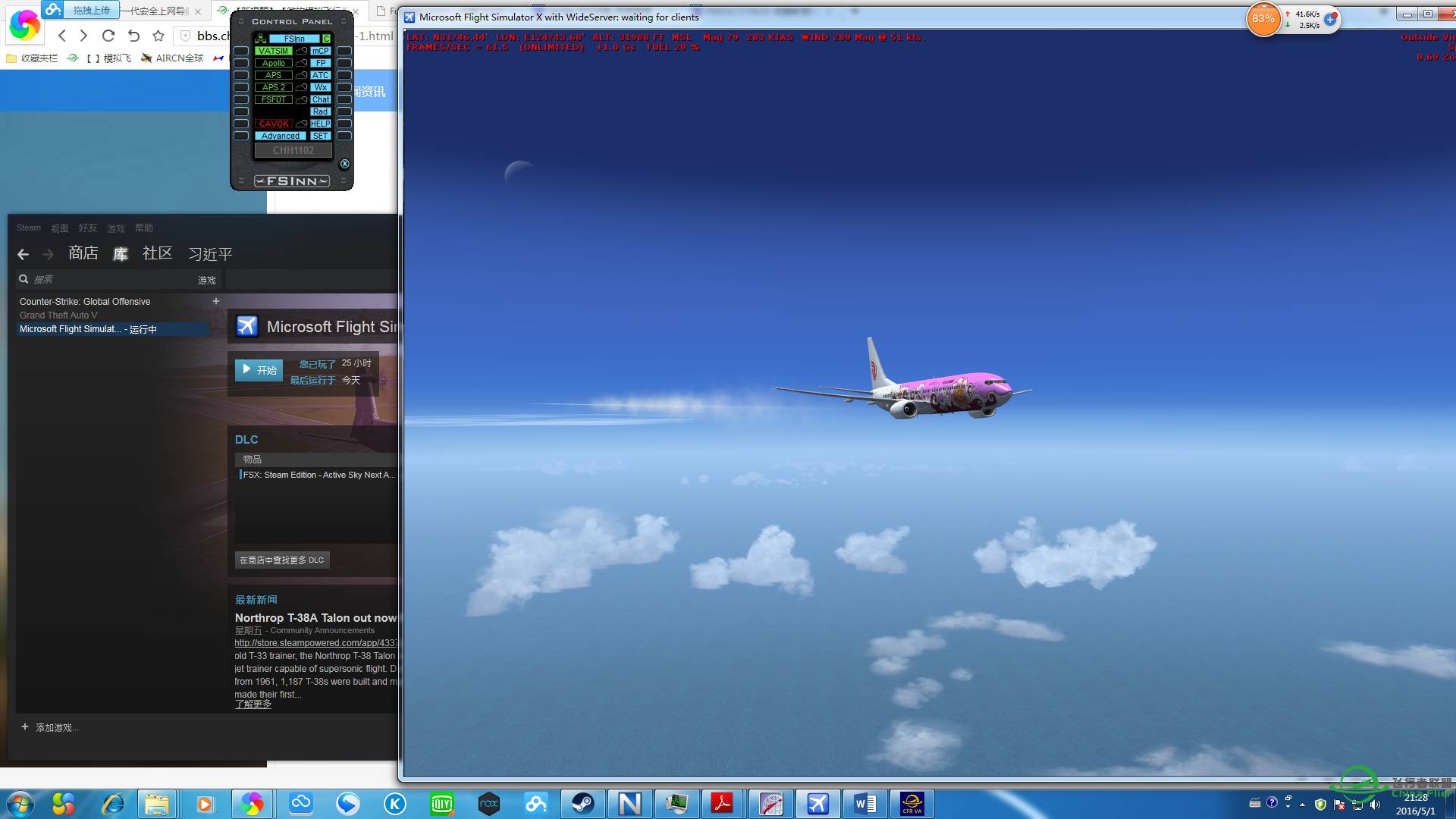The height and width of the screenshot is (819, 1456).
Task: Open the 习近平 profile tab in Steam
Action: click(210, 254)
